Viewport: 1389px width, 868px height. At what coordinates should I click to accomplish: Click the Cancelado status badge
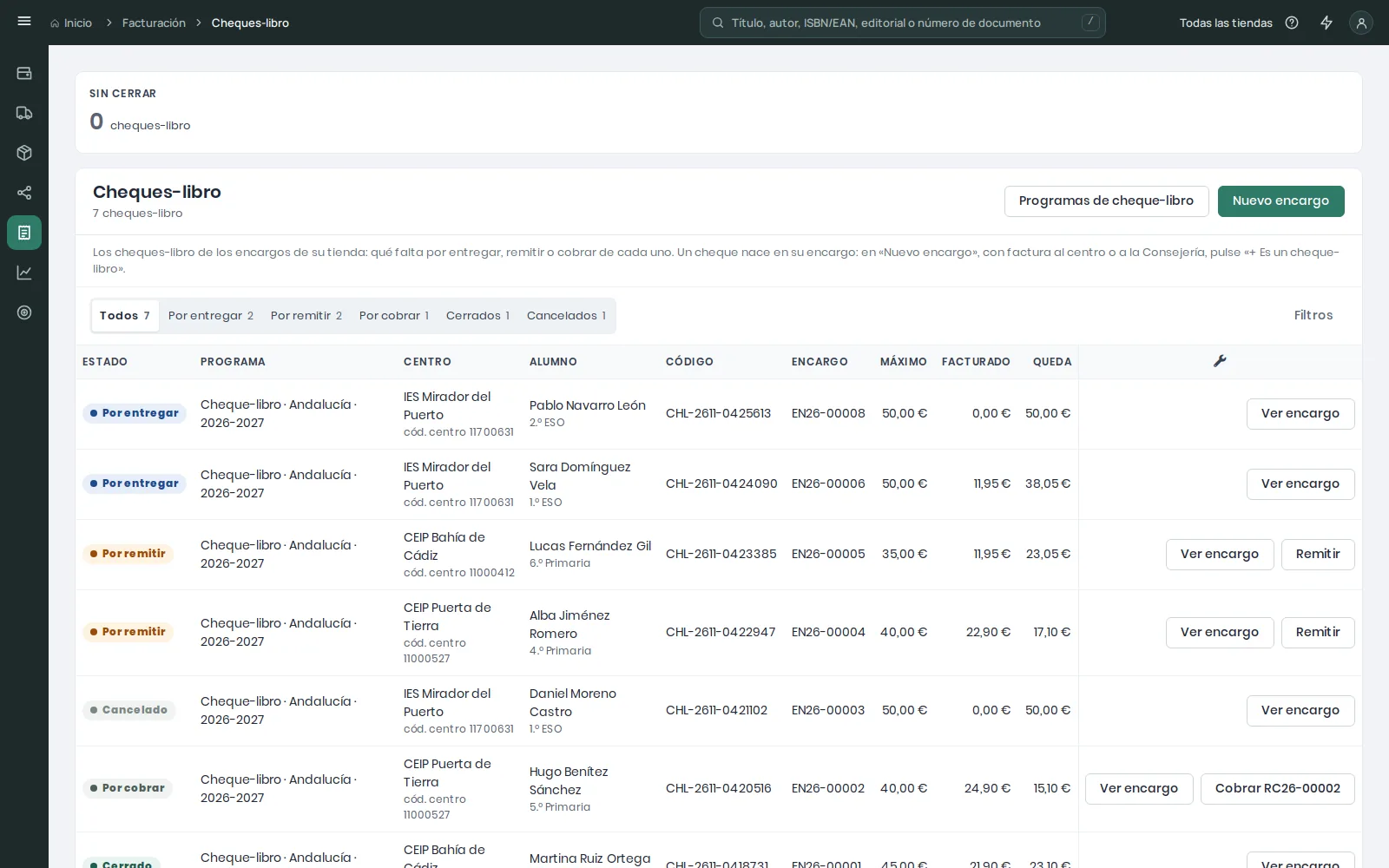129,710
